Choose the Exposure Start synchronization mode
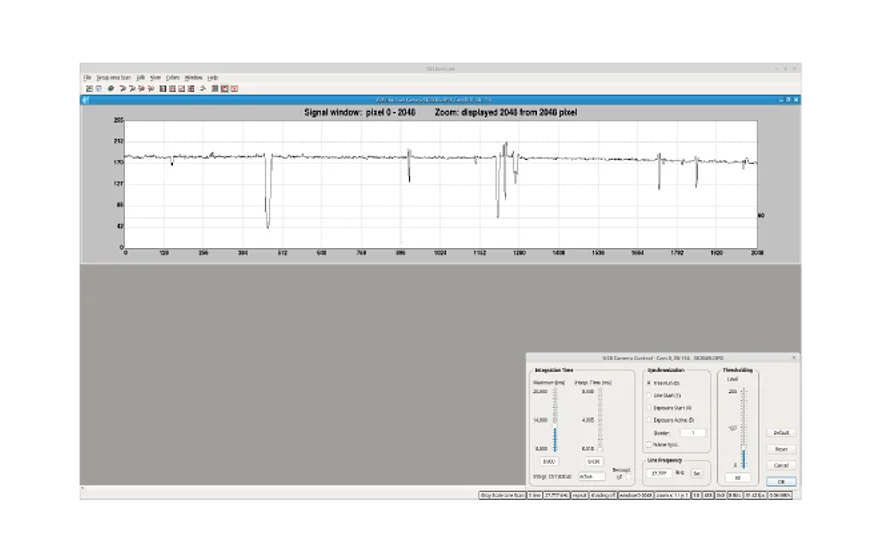The image size is (880, 560). (650, 408)
